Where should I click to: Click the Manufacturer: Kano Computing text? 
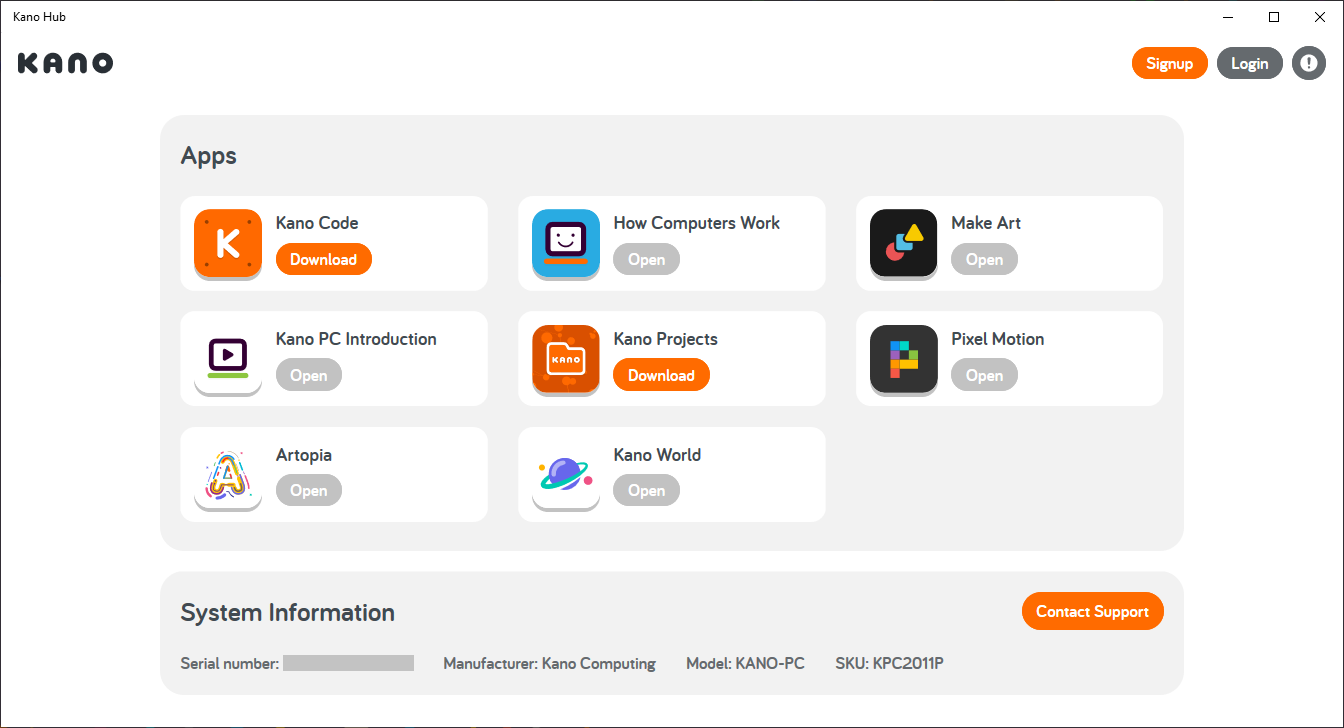pos(550,663)
